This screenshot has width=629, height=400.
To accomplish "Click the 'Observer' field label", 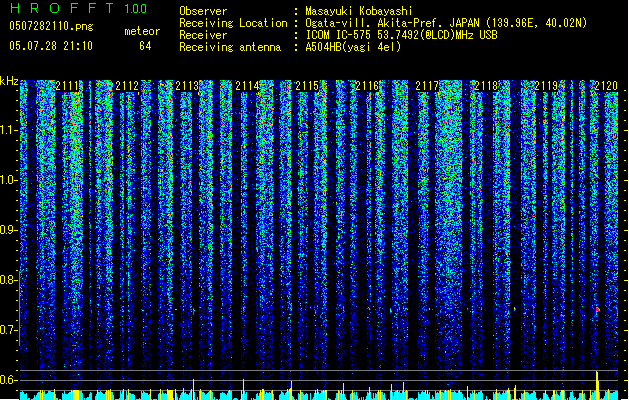I will 203,11.
